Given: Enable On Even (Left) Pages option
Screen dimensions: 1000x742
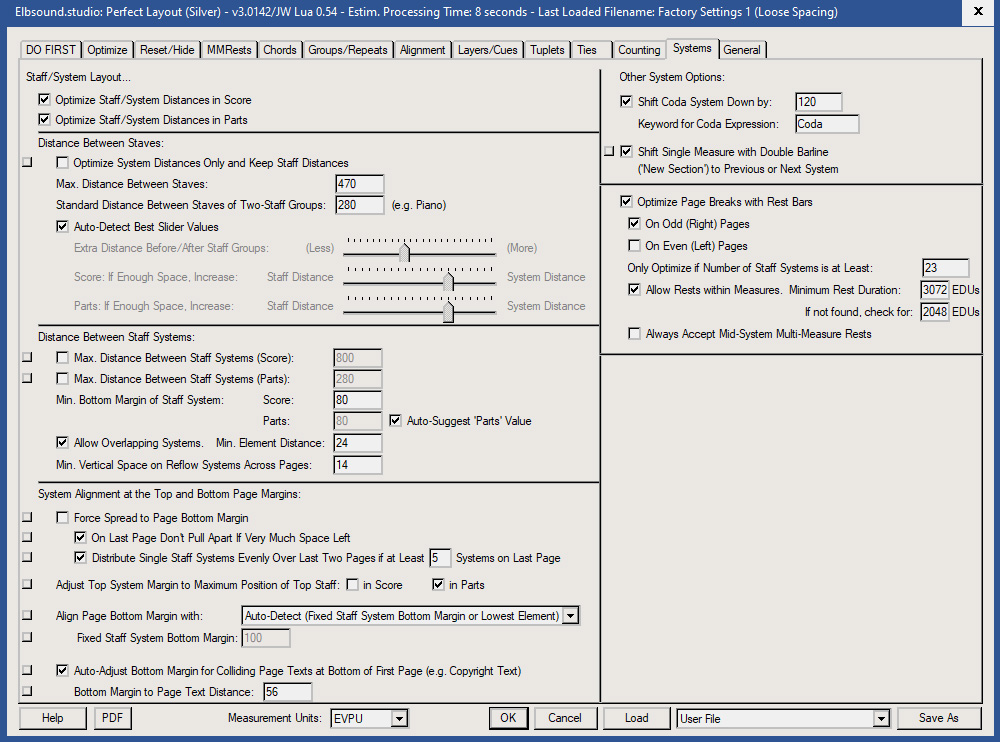Looking at the screenshot, I should (634, 245).
